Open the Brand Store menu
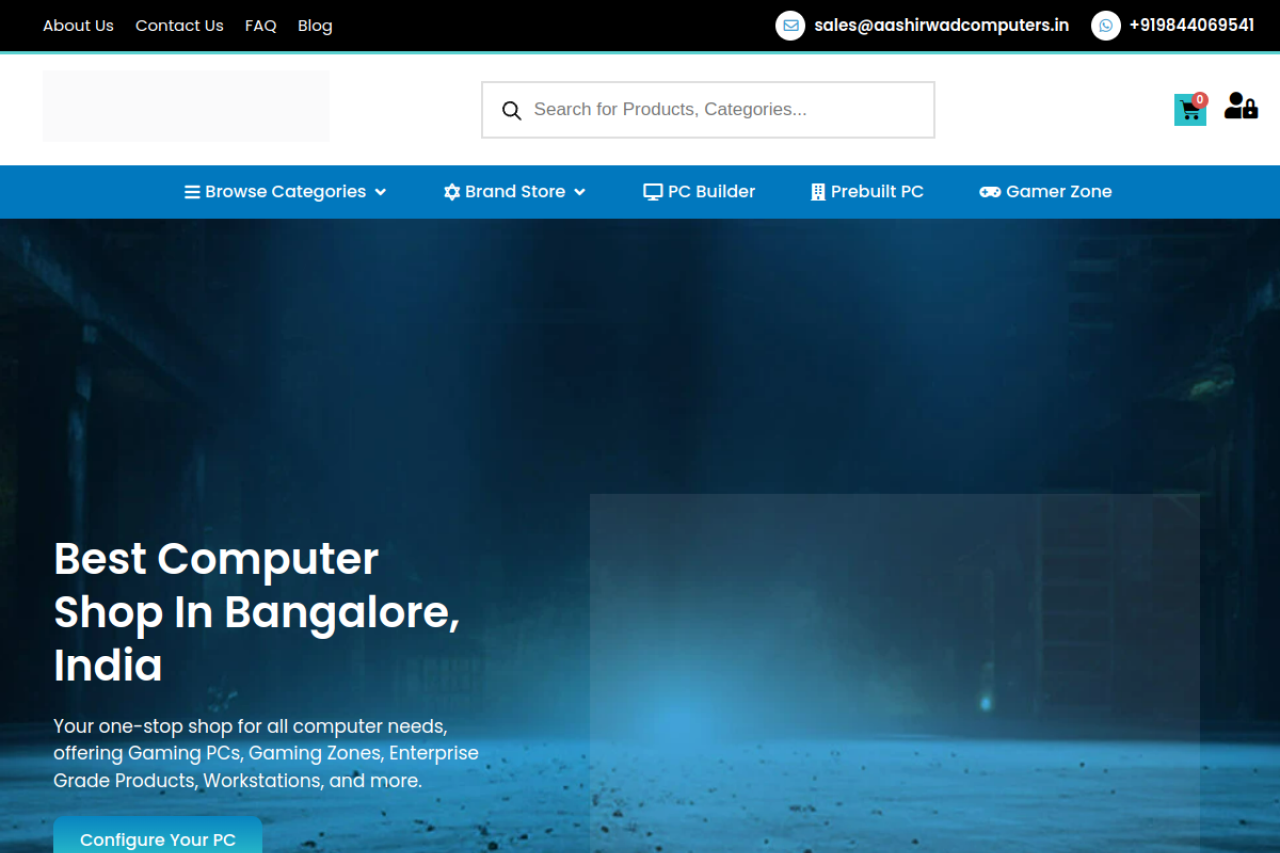The height and width of the screenshot is (853, 1280). click(515, 192)
